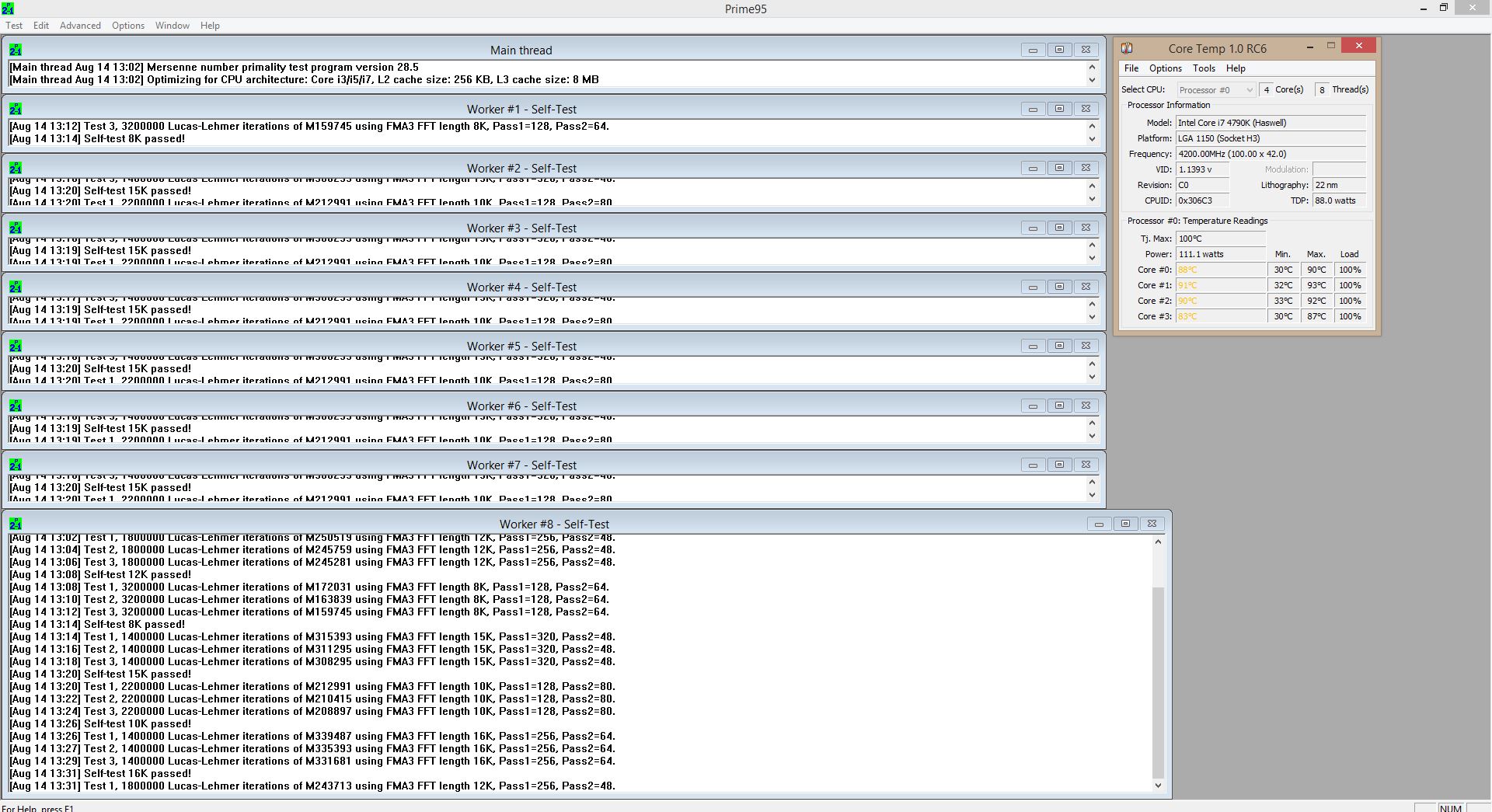Click the VID value 1.1393 v

coord(1202,169)
